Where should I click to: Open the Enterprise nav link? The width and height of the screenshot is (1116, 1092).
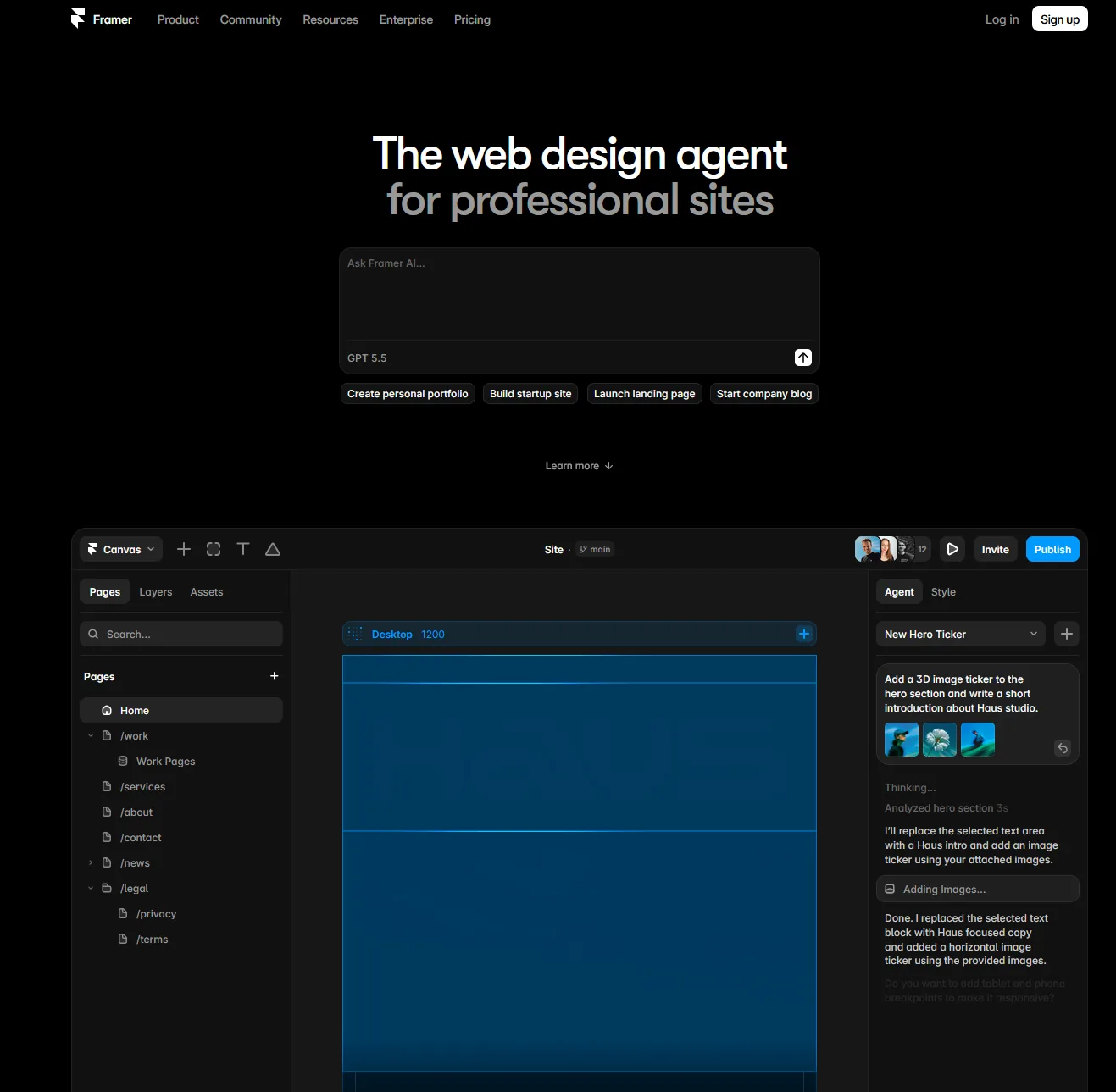pyautogui.click(x=406, y=19)
